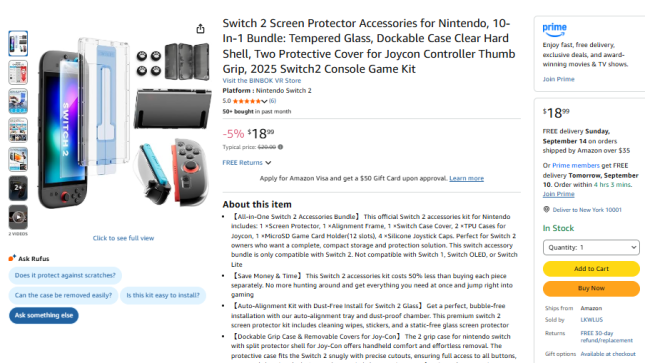Open the Learn more link for Amazon Visa
Image resolution: width=645 pixels, height=363 pixels.
click(466, 178)
